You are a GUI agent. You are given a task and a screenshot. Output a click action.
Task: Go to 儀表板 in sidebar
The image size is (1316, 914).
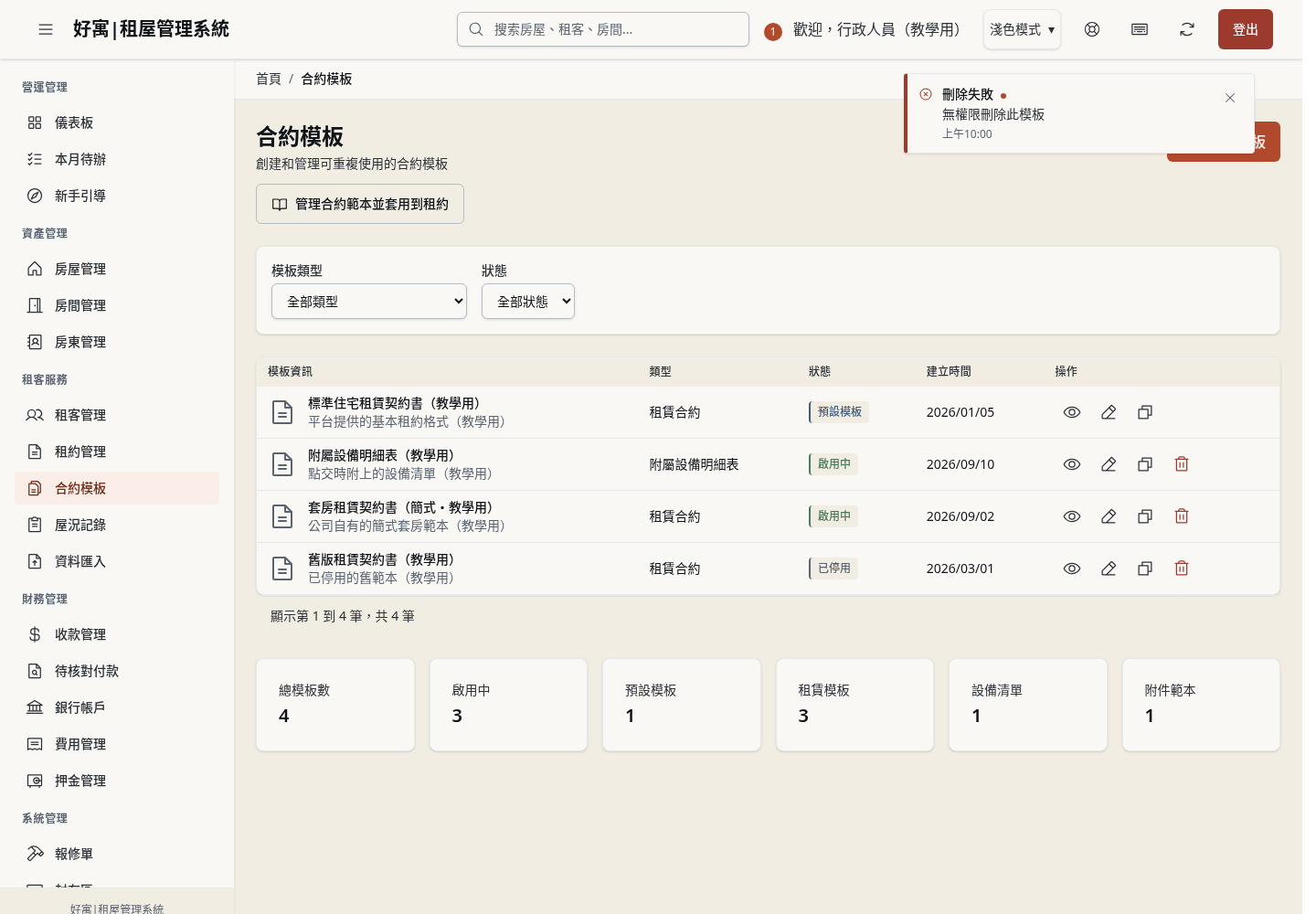[117, 122]
